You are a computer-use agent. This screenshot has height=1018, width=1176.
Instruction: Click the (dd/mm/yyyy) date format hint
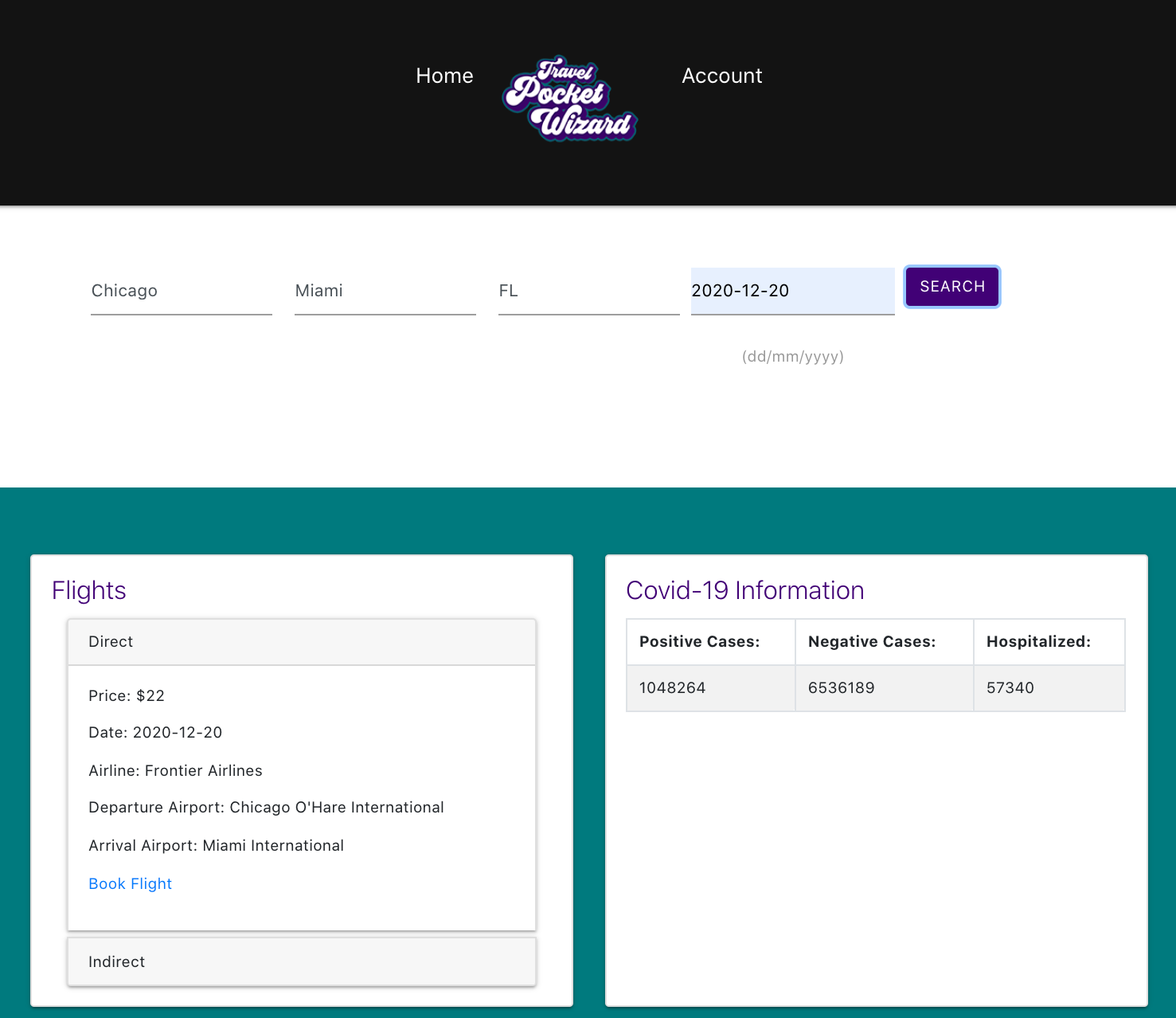coord(793,357)
